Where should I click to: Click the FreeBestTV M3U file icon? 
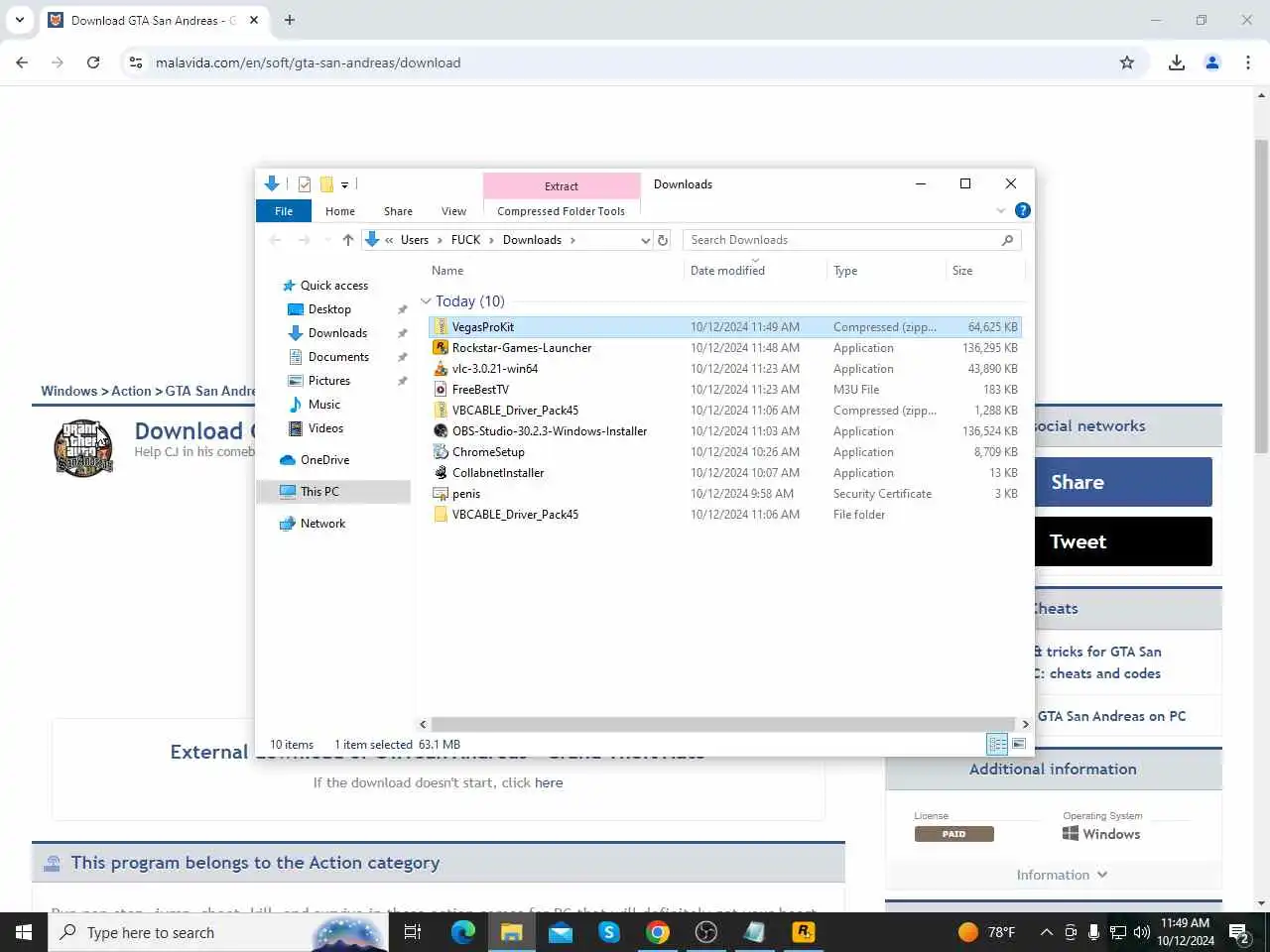[x=441, y=390]
